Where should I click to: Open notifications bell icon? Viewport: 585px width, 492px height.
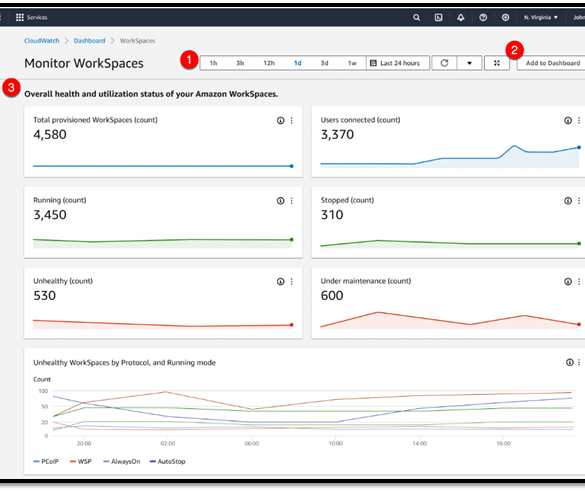461,18
